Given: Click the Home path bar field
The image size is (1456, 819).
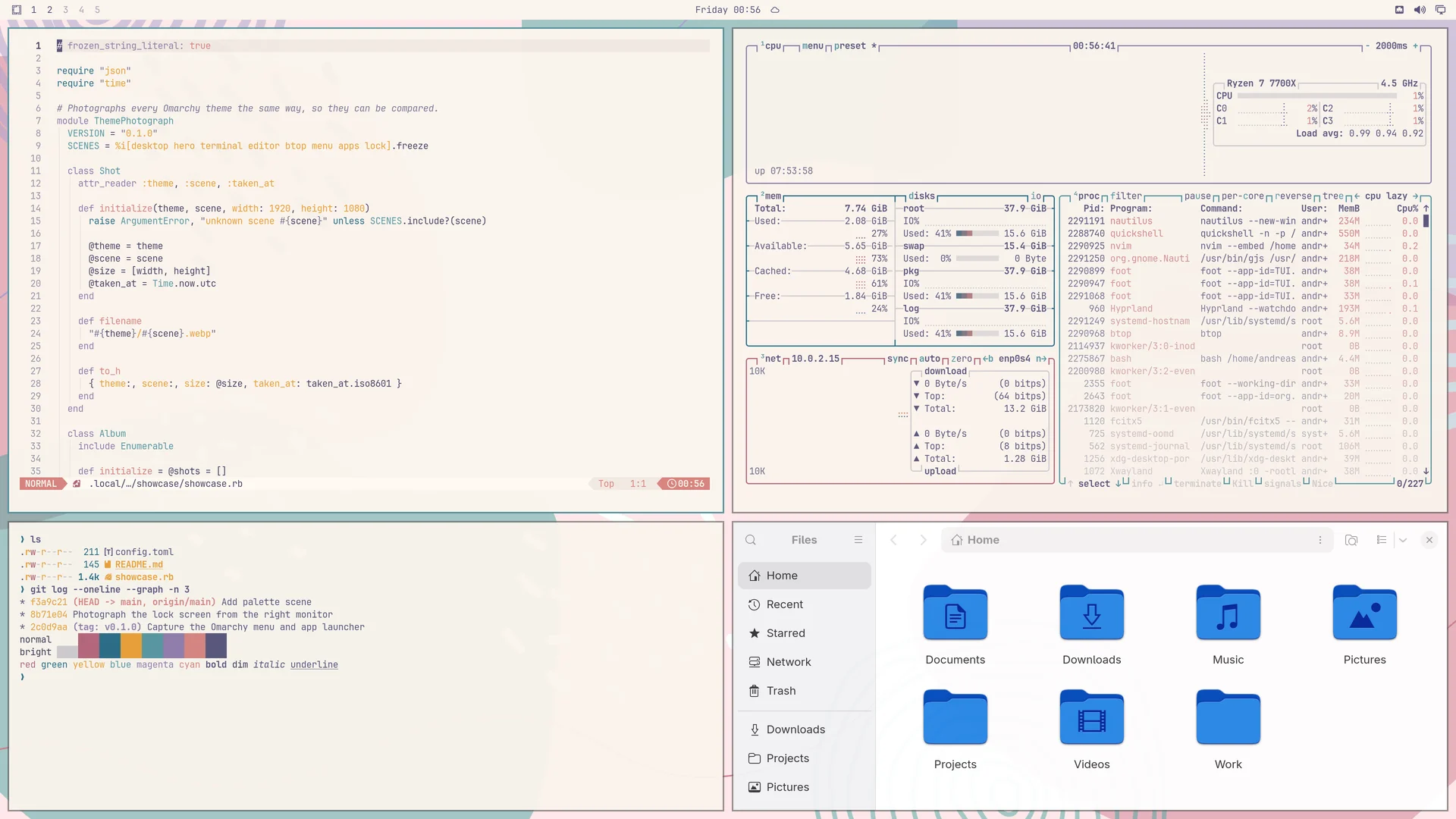Looking at the screenshot, I should click(x=1137, y=540).
